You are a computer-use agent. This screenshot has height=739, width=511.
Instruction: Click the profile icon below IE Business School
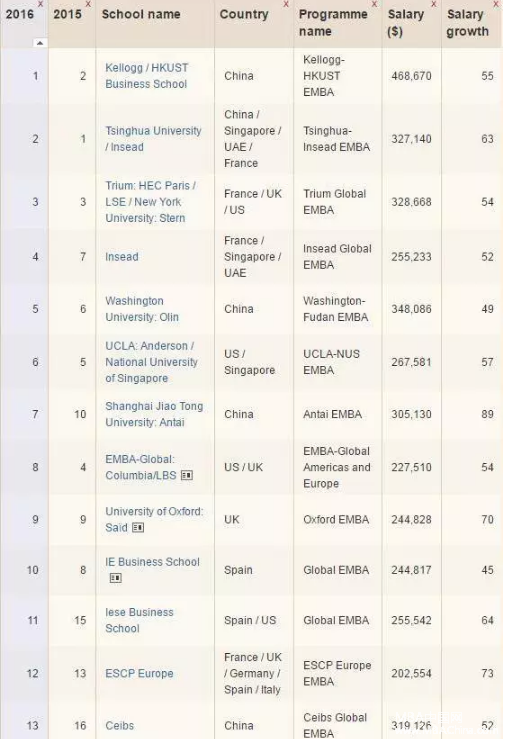click(115, 578)
